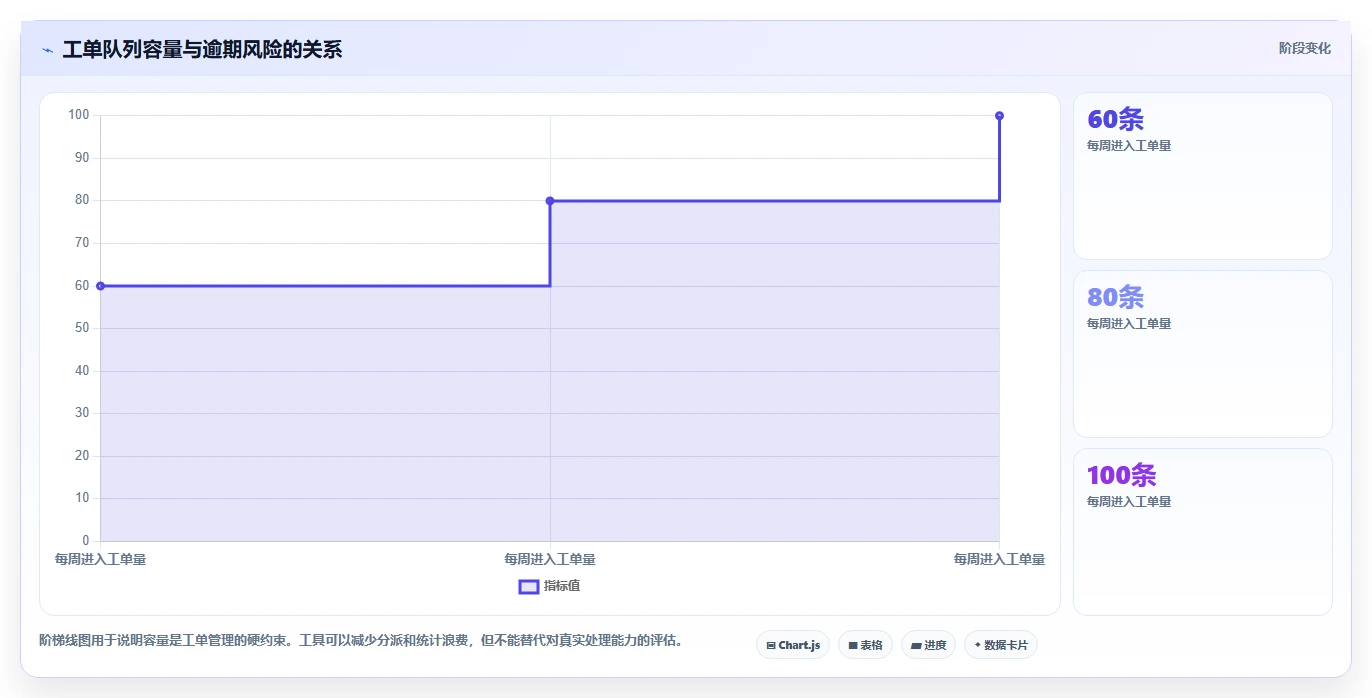Click the chart data point at value 60
Image resolution: width=1372 pixels, height=698 pixels.
pos(100,286)
